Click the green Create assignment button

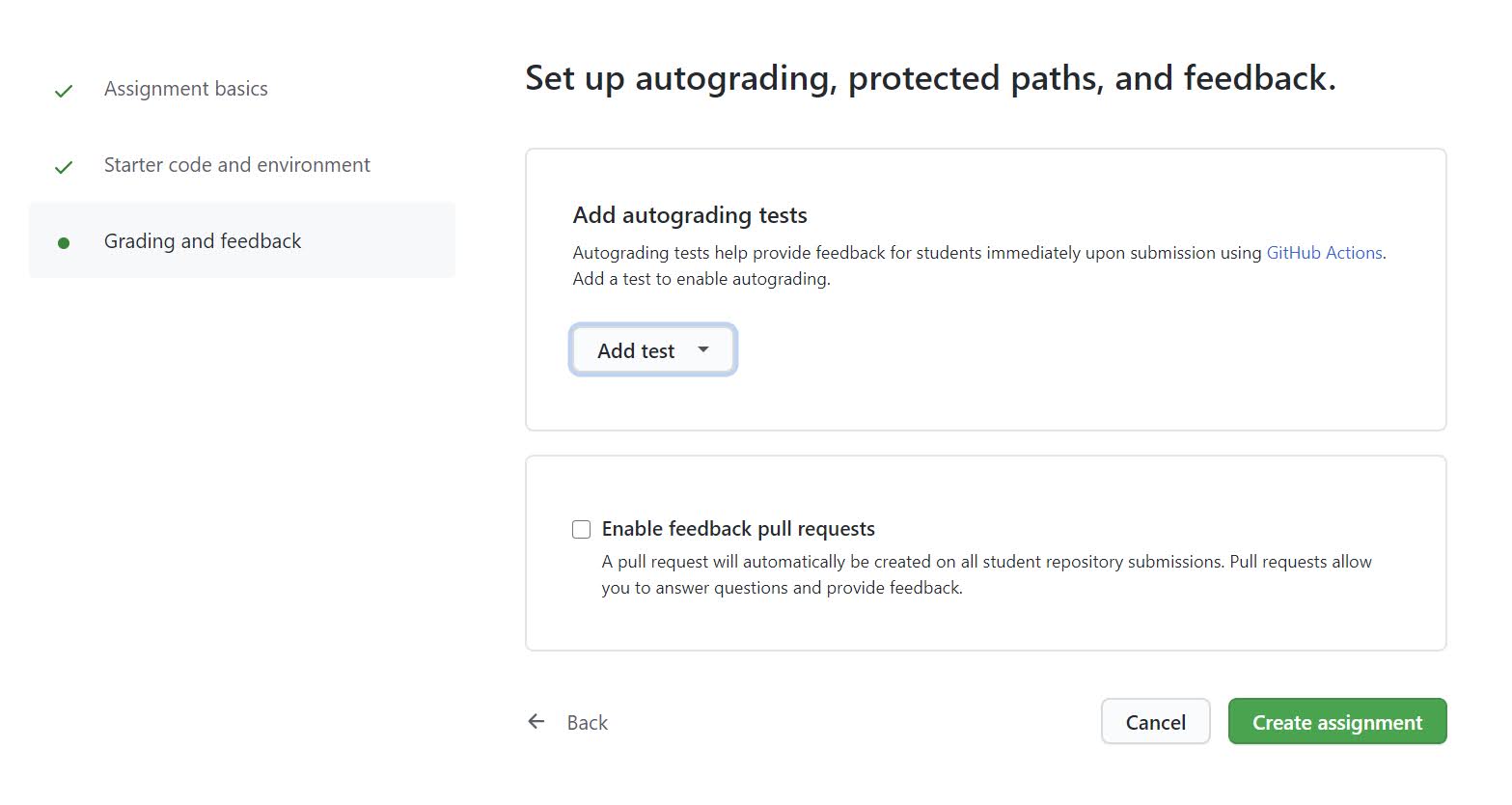pos(1336,722)
